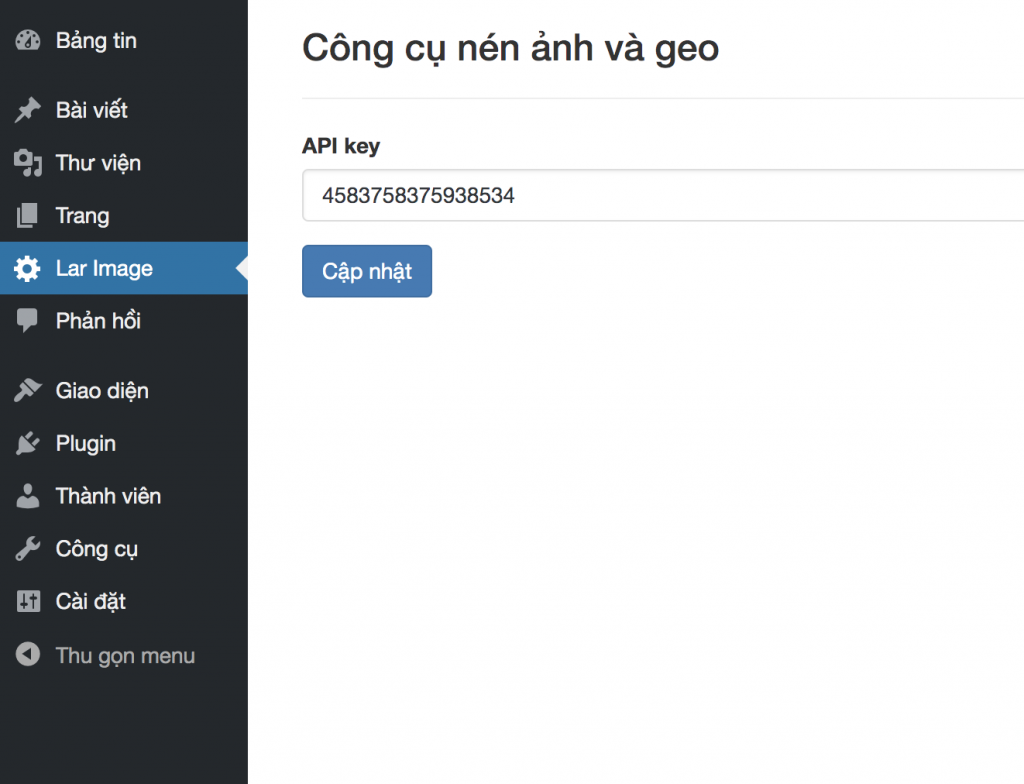This screenshot has width=1024, height=784.
Task: Click the Trang pages icon
Action: [28, 216]
